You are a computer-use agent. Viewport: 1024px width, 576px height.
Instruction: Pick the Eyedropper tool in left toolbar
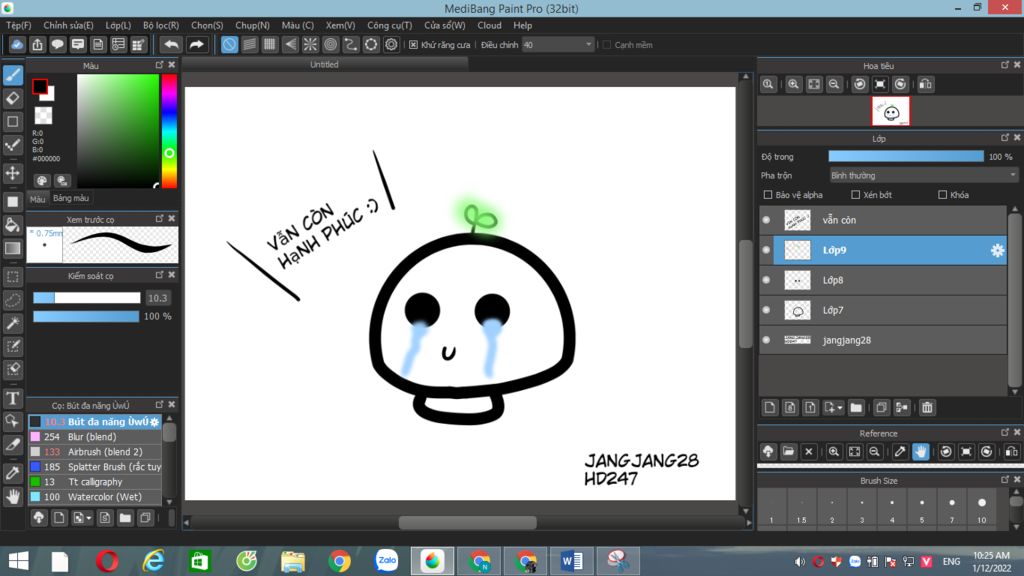pos(13,473)
